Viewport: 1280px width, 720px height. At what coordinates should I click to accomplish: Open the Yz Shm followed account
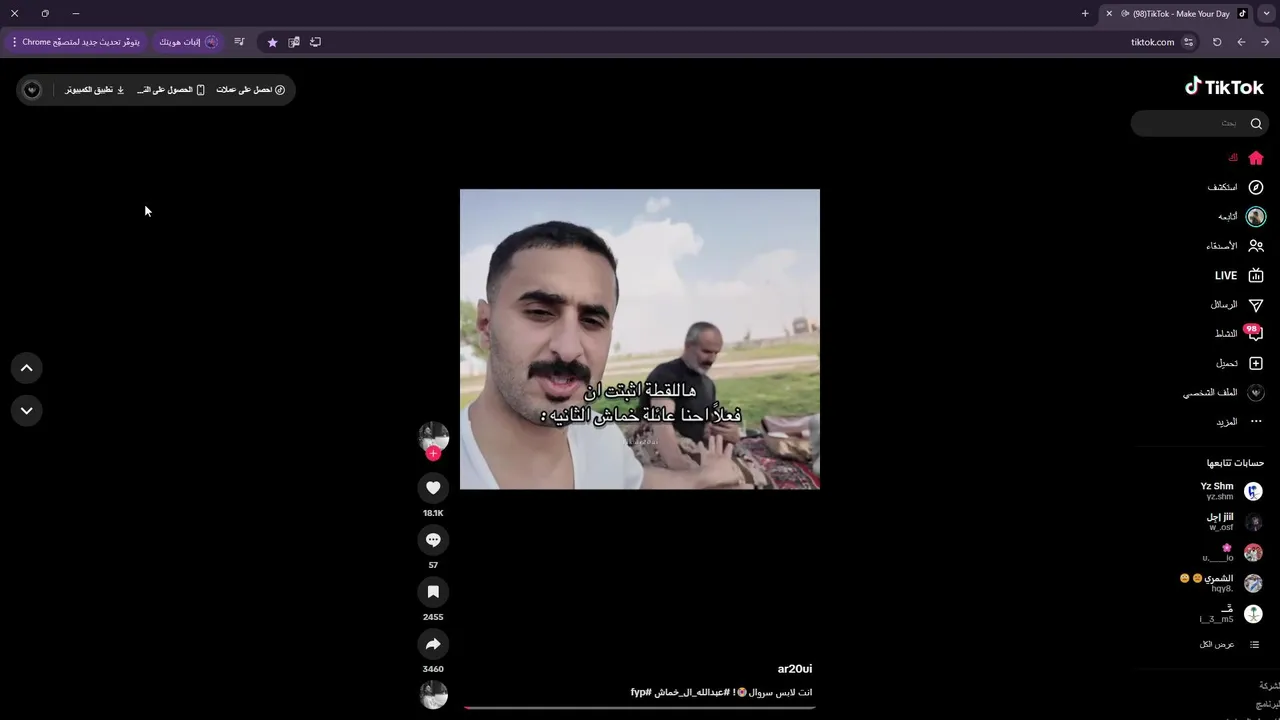(x=1231, y=491)
